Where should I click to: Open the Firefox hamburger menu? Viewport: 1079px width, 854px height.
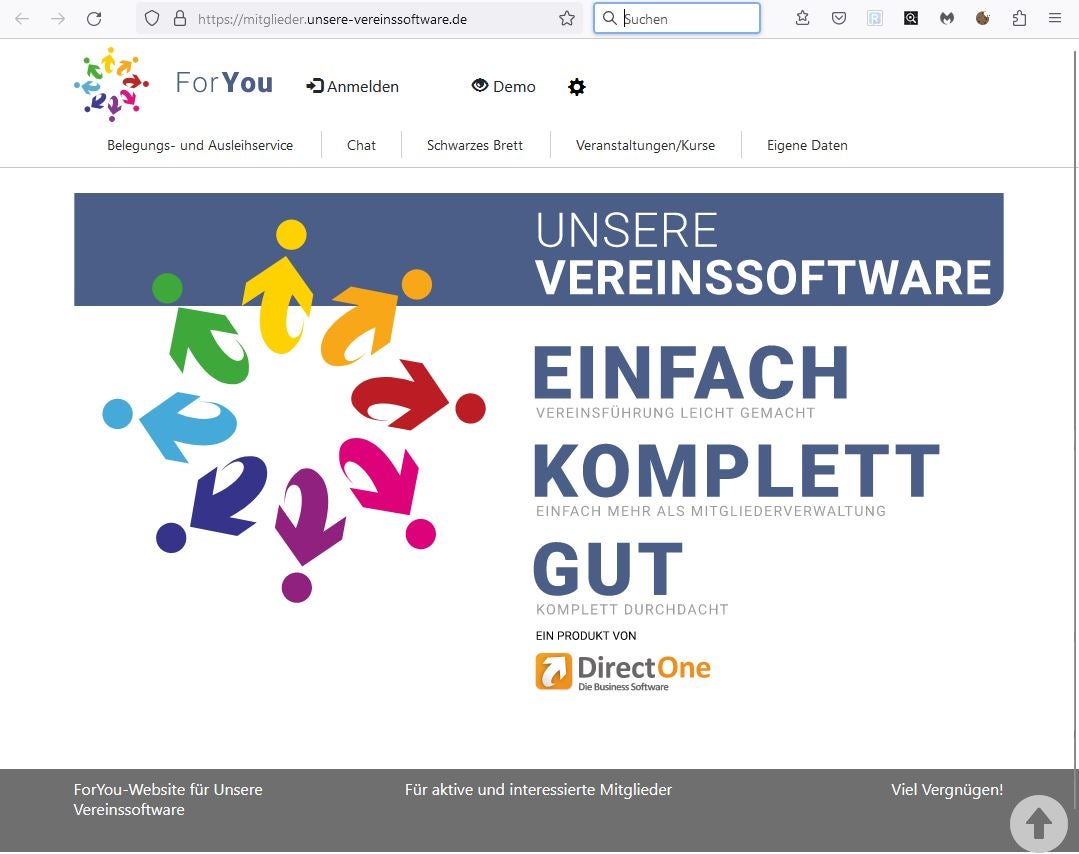1055,19
